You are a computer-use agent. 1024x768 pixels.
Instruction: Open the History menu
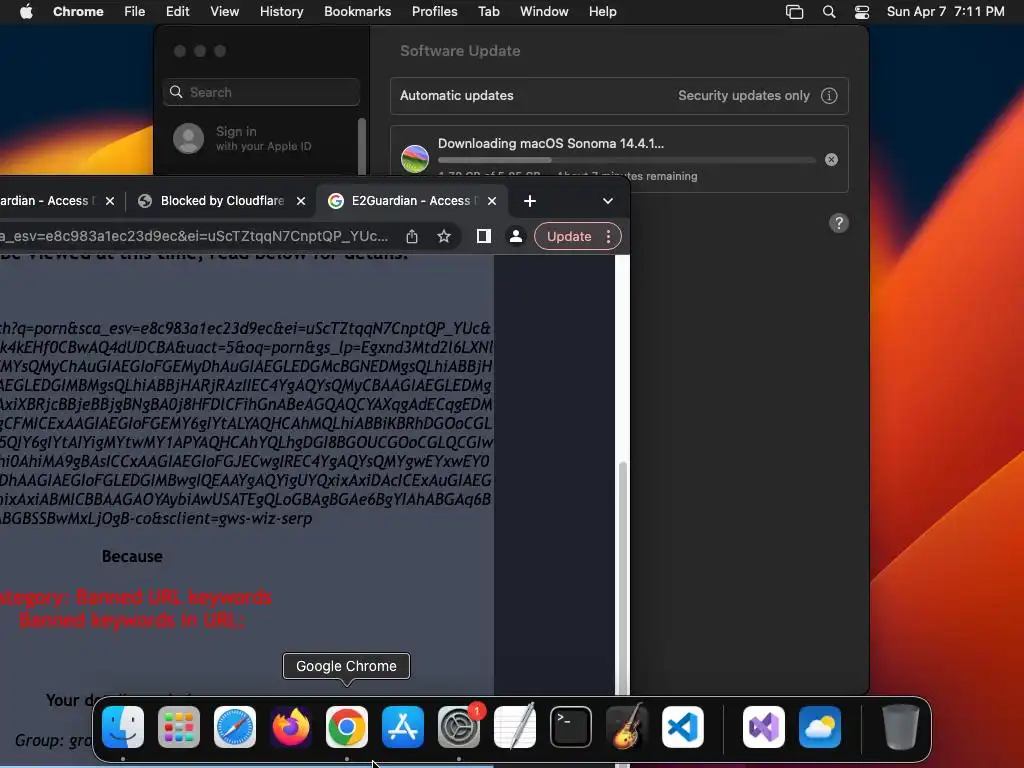click(x=281, y=12)
